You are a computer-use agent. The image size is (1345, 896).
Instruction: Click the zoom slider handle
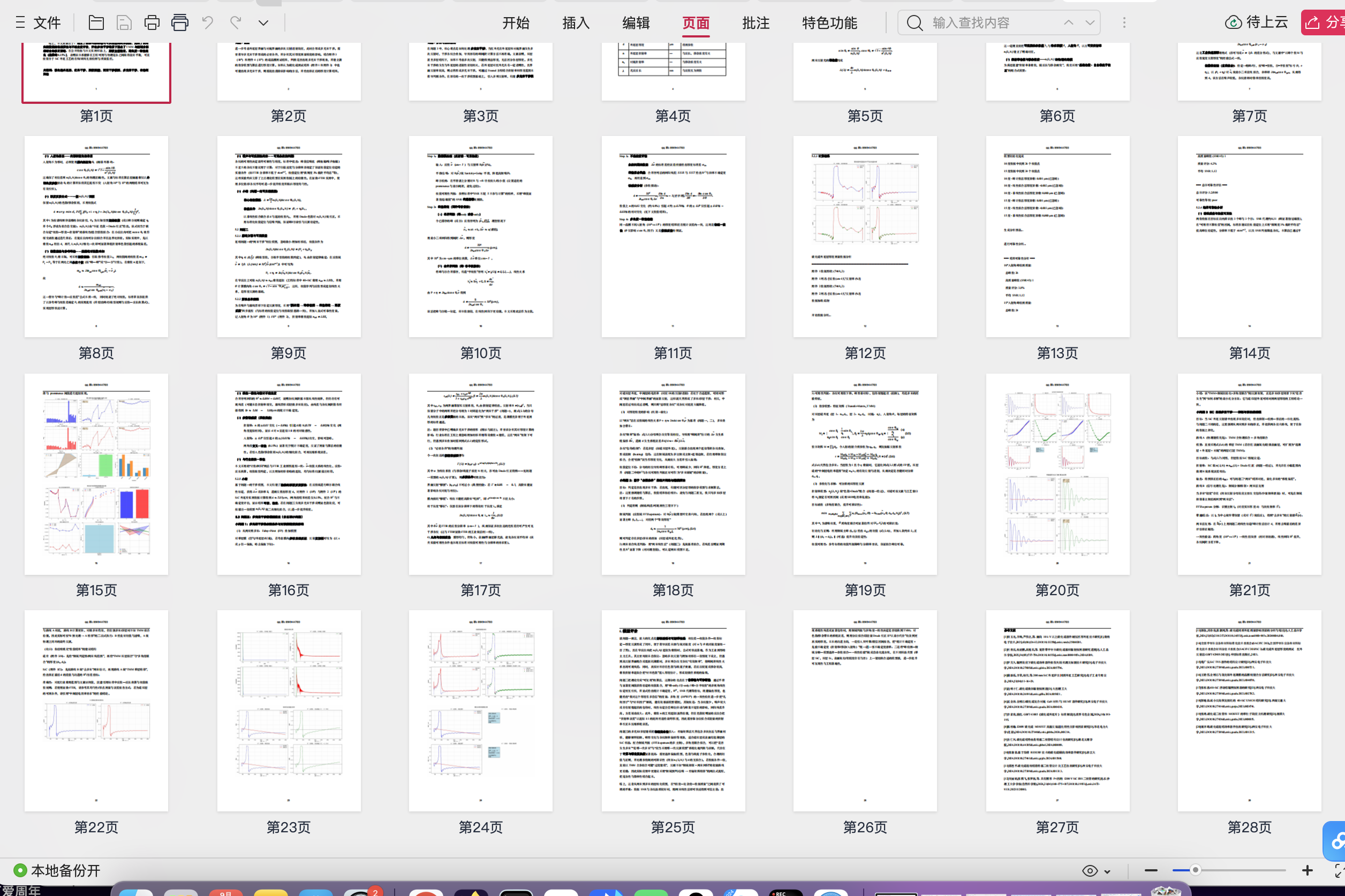[x=1195, y=870]
